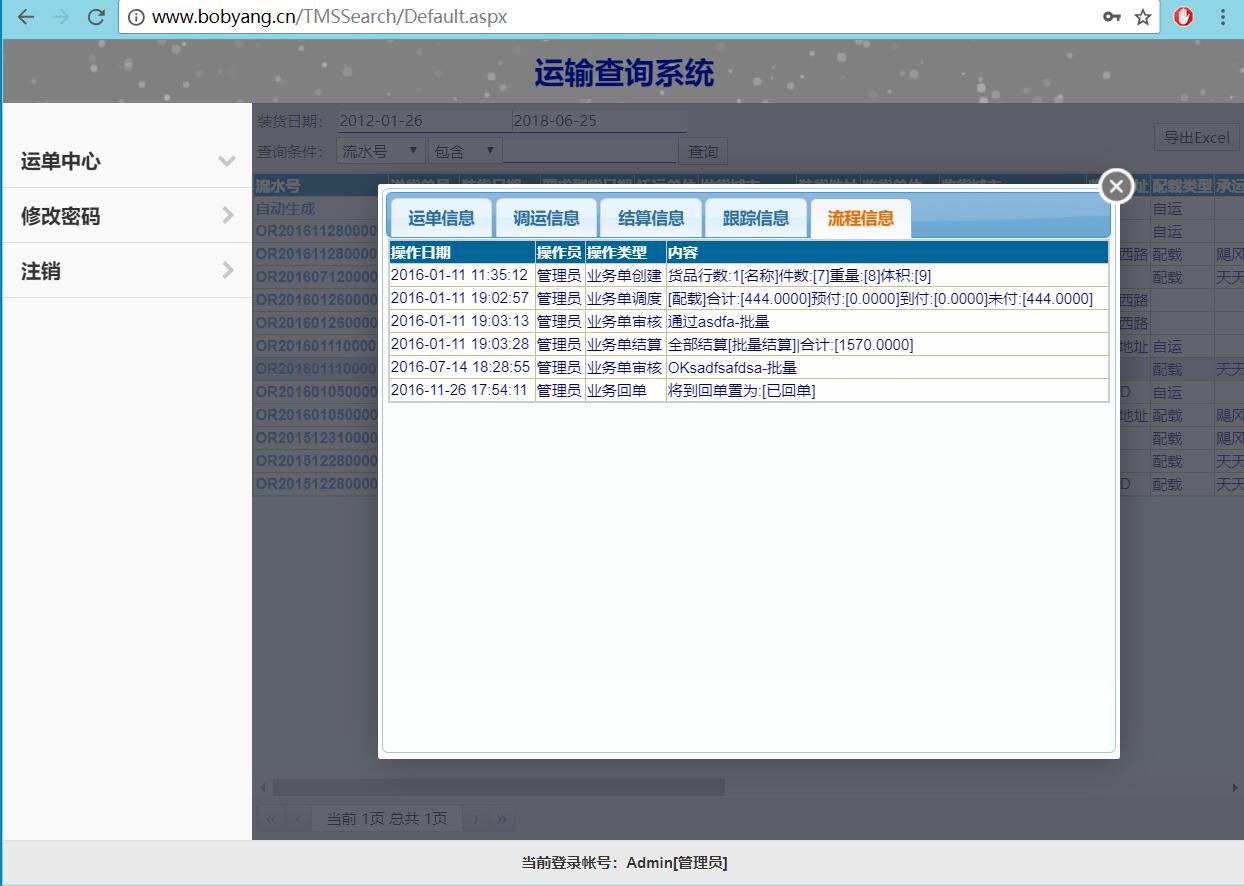Click the 导出Excel button
The image size is (1244, 886).
[1196, 138]
